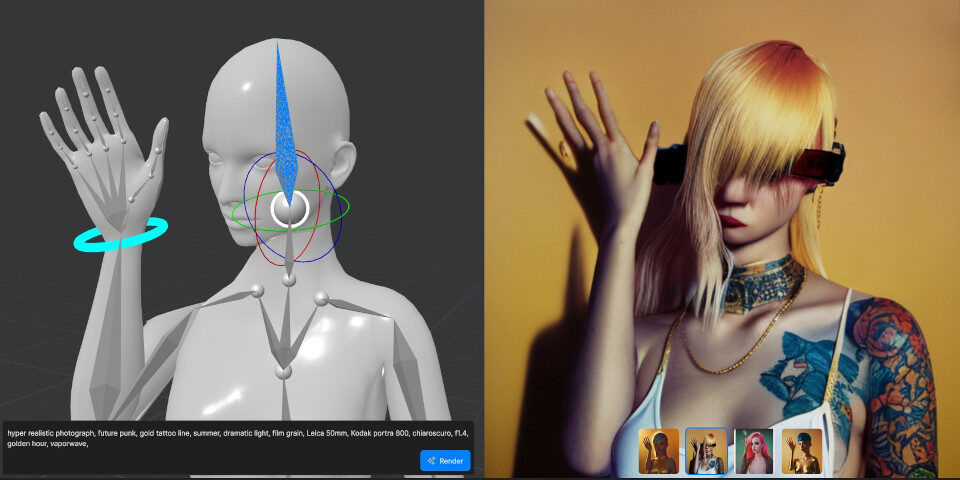Click the red rotation ring of the gizmo
The width and height of the screenshot is (960, 480).
262,225
